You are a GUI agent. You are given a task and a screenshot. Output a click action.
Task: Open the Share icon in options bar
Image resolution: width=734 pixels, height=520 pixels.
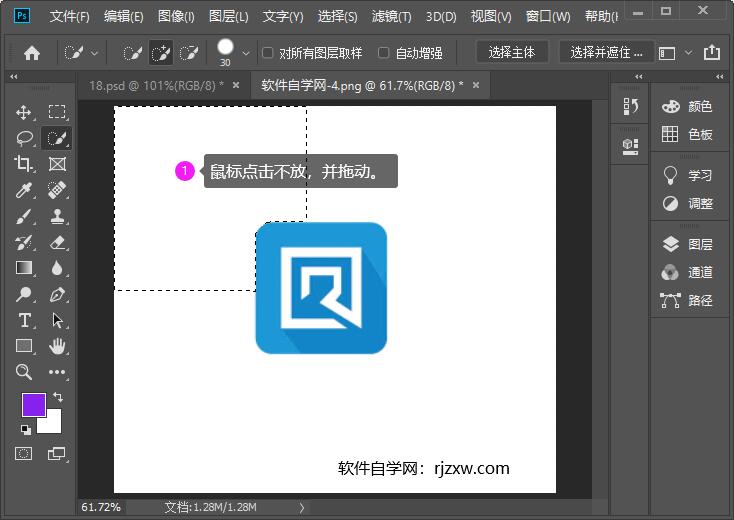[x=712, y=52]
